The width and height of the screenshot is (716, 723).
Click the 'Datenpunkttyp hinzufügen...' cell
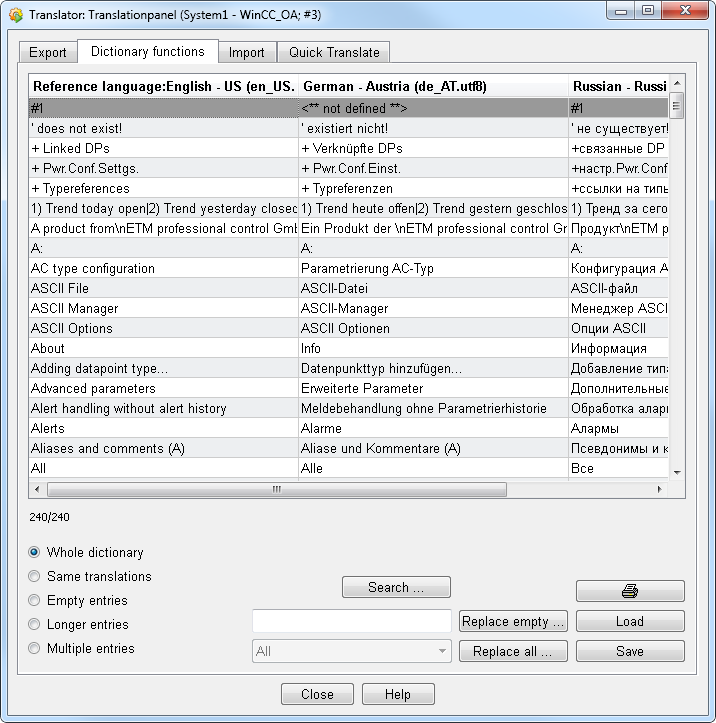pyautogui.click(x=433, y=368)
